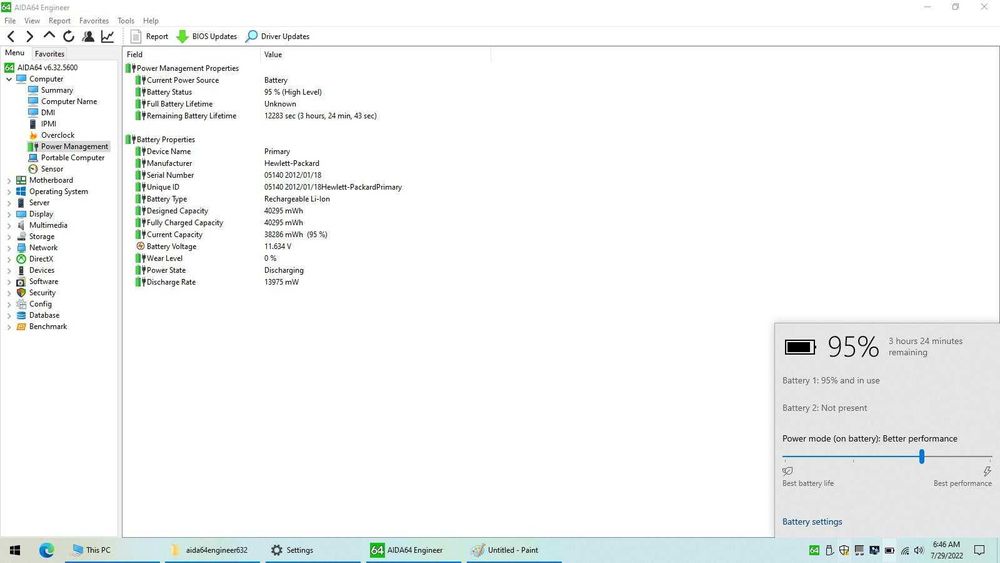Go forward with the right arrow toolbar icon
Image resolution: width=1000 pixels, height=563 pixels.
click(x=29, y=36)
